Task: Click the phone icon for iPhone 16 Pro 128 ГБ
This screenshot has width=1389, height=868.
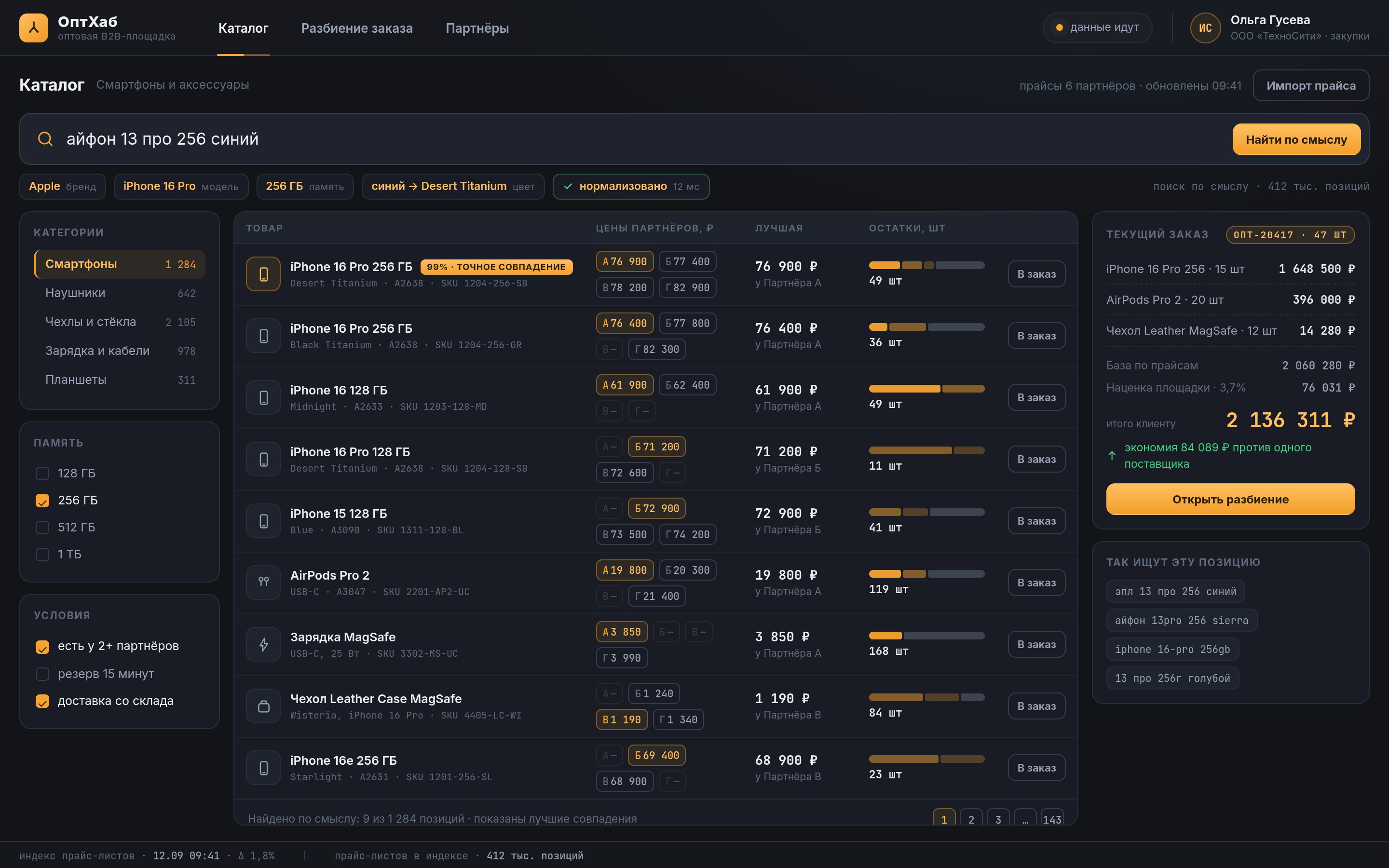Action: pos(263,459)
